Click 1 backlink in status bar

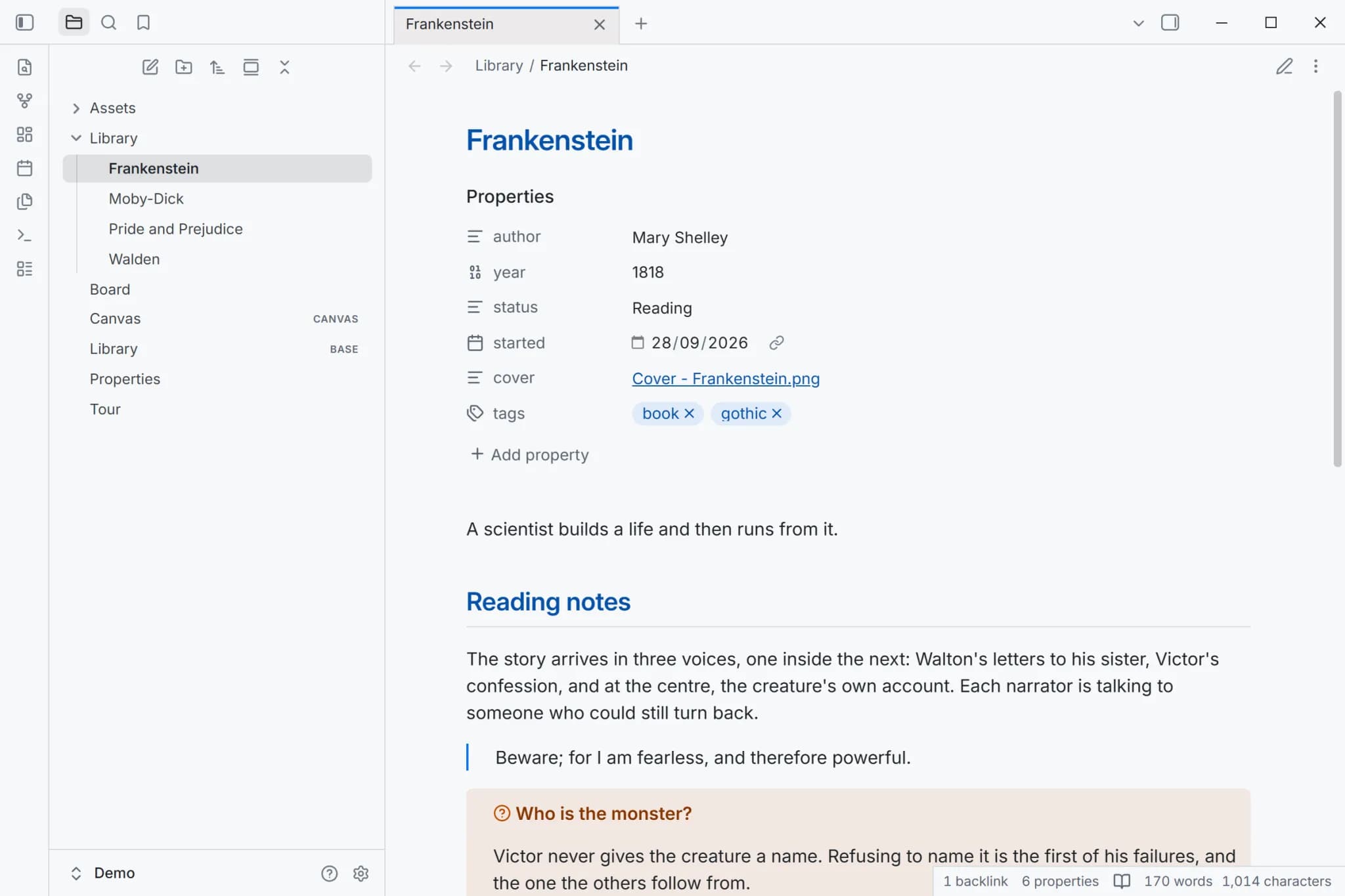click(975, 881)
